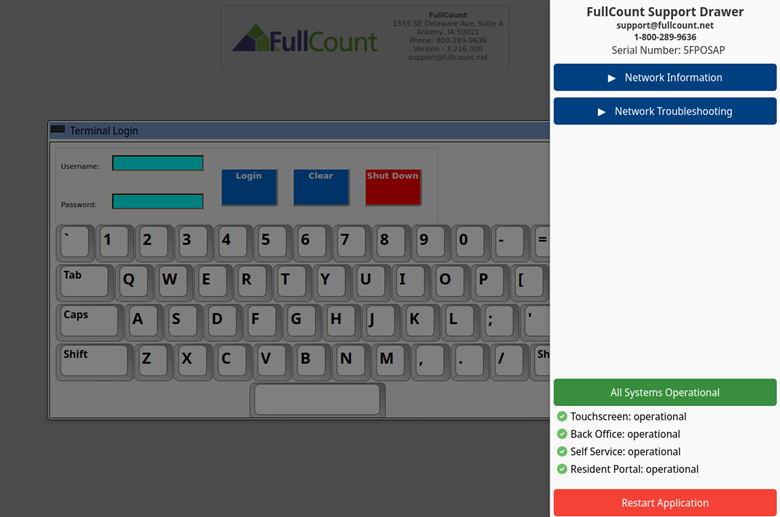Image resolution: width=780 pixels, height=517 pixels.
Task: Tap the Q key
Action: pos(134,282)
